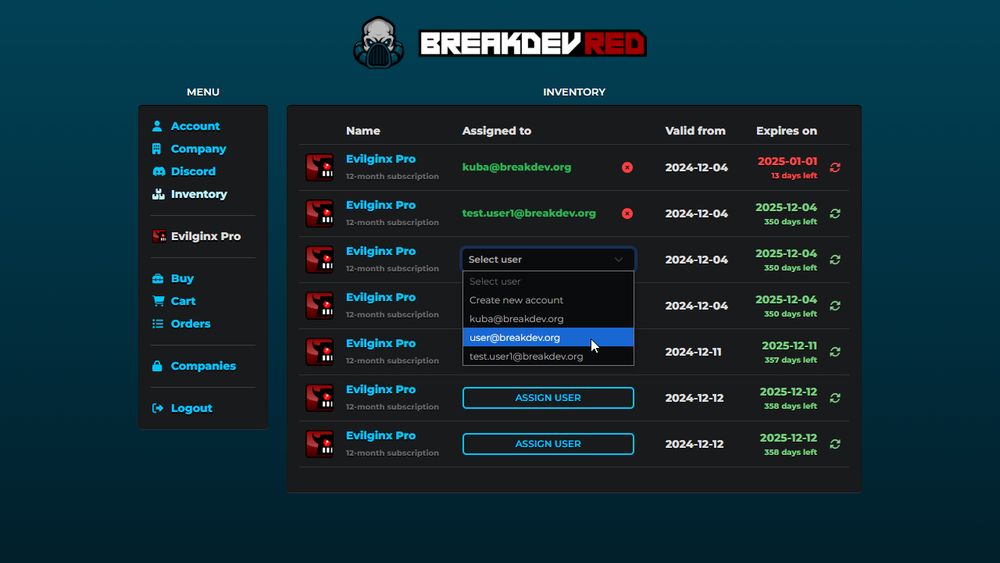This screenshot has height=563, width=1000.
Task: Open Evilginx Pro link in first row
Action: click(381, 159)
